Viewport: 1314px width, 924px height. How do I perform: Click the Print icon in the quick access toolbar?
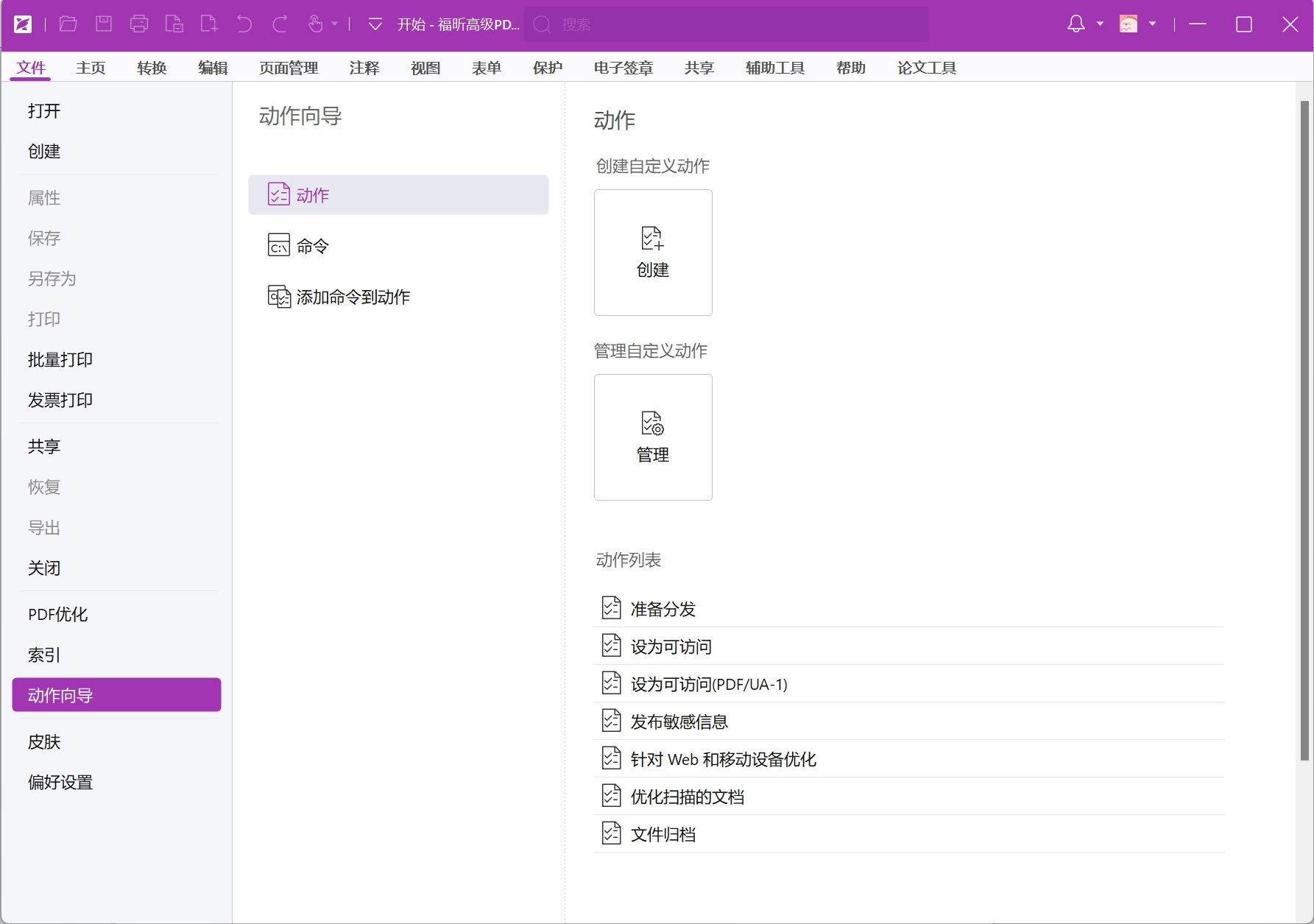[x=139, y=24]
